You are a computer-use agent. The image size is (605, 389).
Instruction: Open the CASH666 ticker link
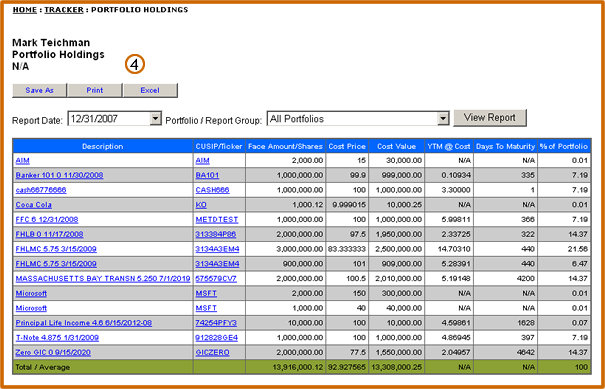pyautogui.click(x=212, y=190)
